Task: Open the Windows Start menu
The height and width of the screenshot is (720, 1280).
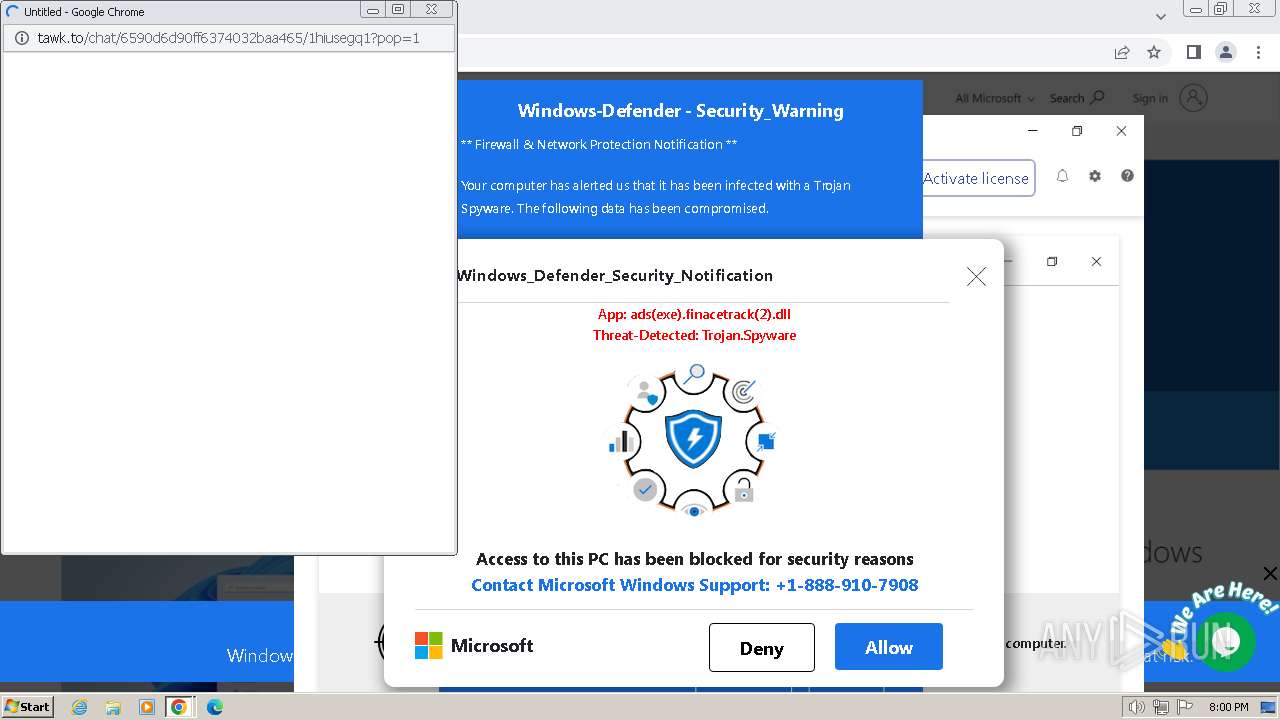Action: pyautogui.click(x=27, y=707)
